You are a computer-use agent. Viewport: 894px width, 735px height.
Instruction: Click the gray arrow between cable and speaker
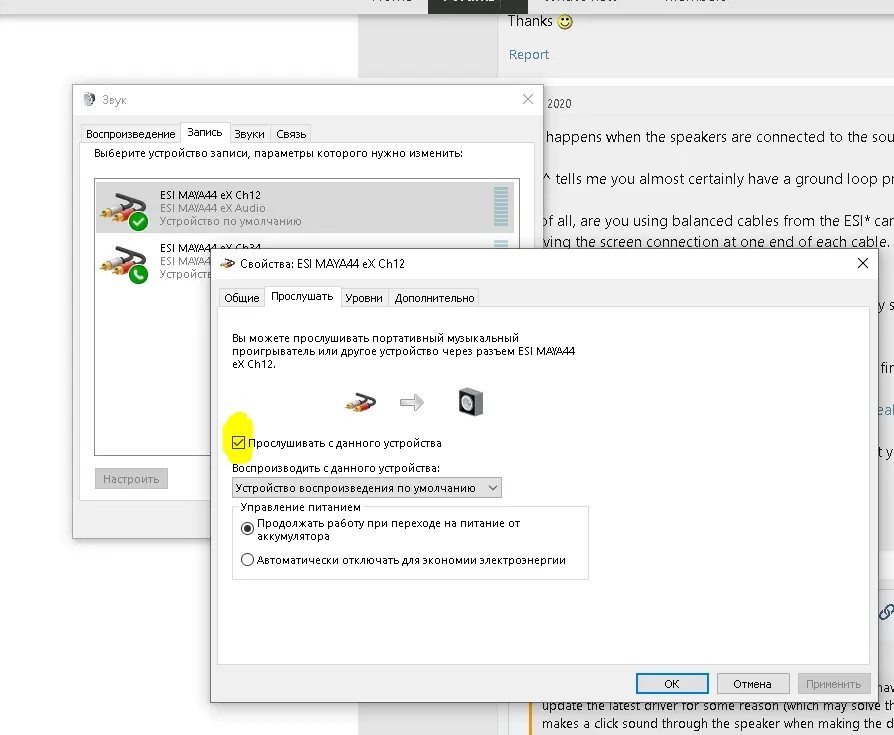click(412, 403)
